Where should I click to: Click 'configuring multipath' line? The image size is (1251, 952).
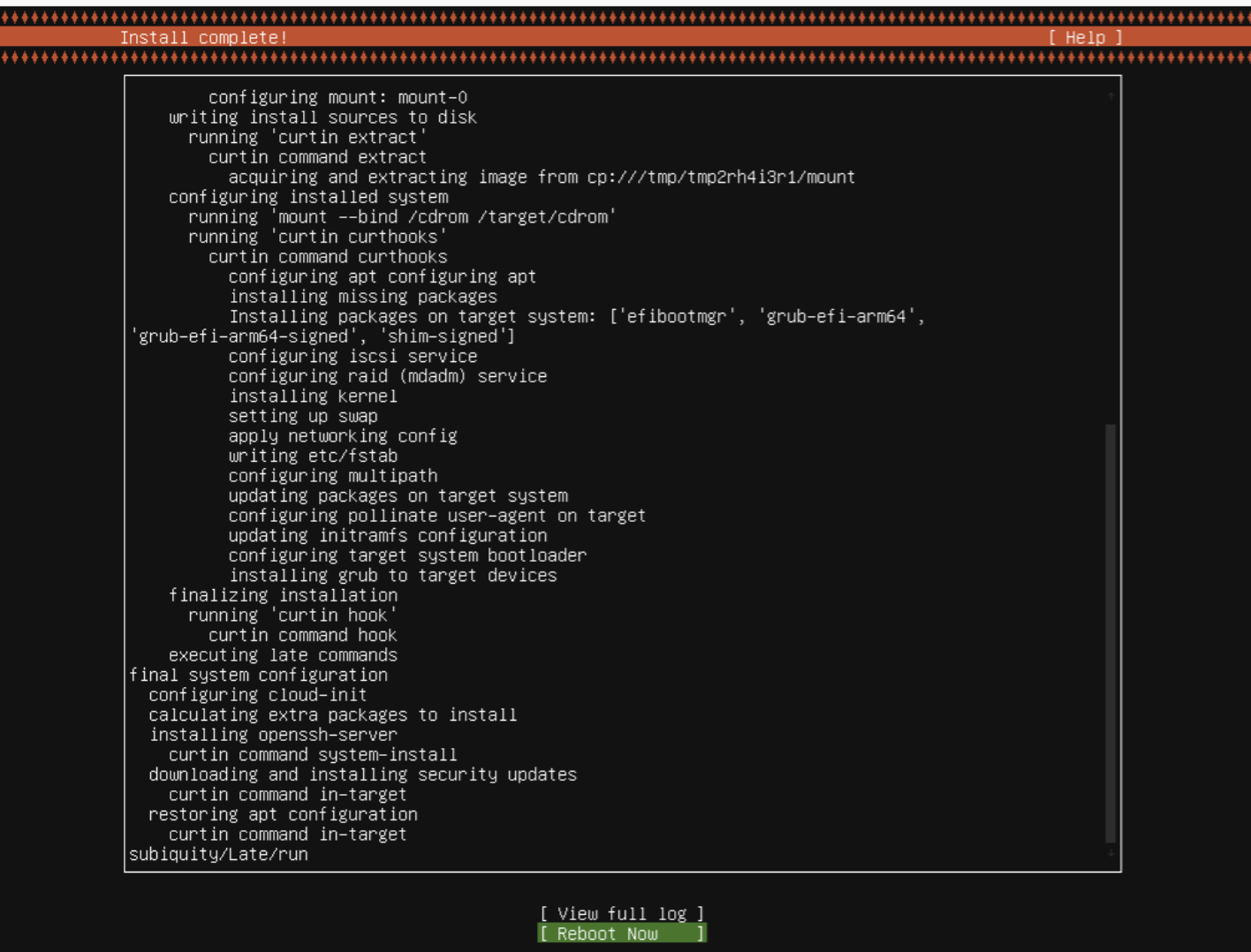click(333, 475)
